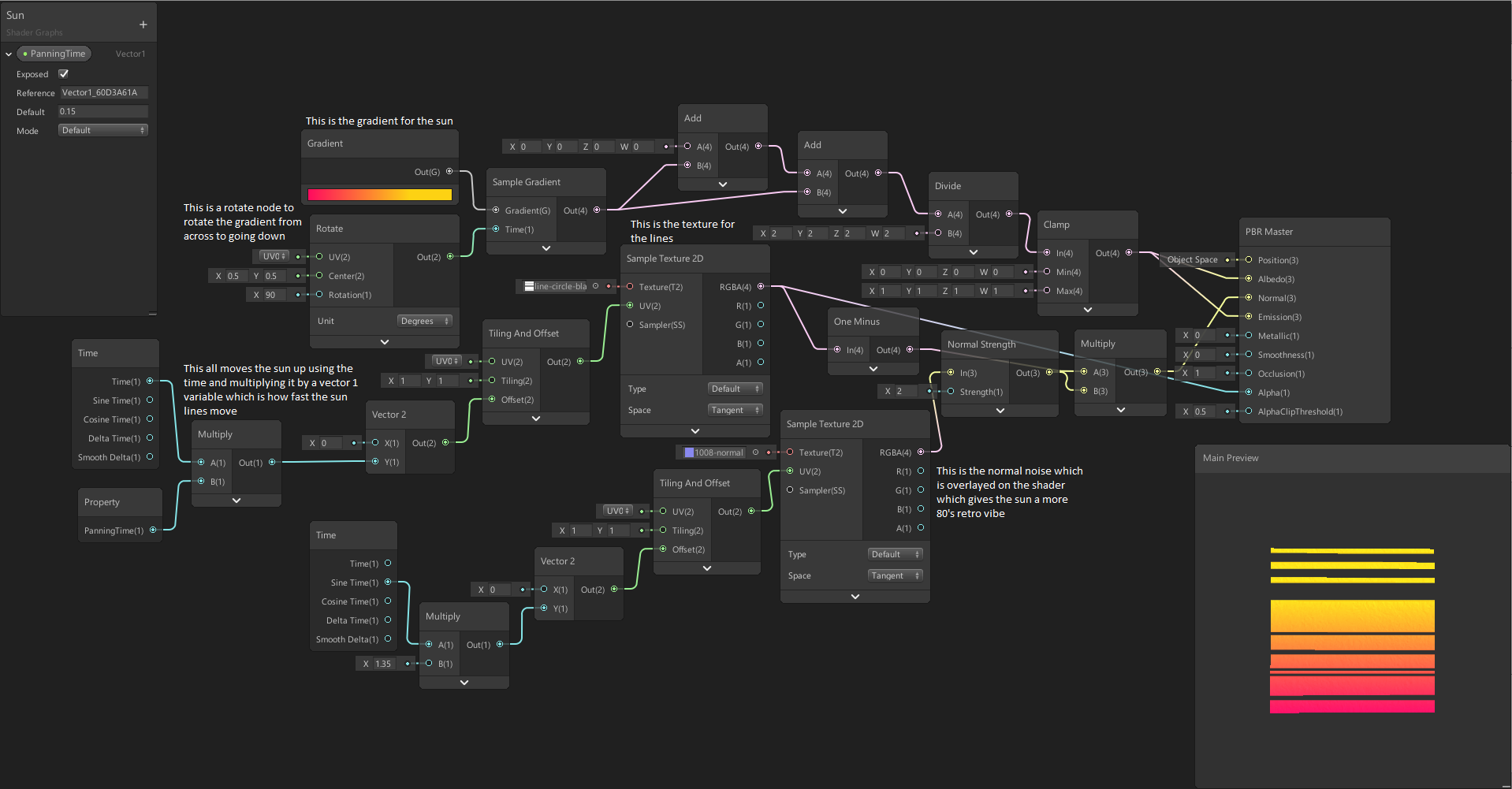Click the RGBA(4) output port on Sample Texture 2D

(760, 286)
